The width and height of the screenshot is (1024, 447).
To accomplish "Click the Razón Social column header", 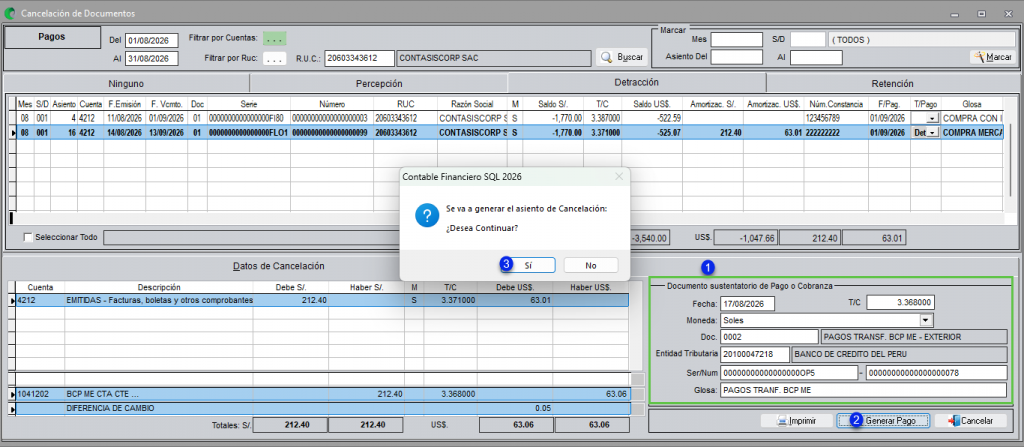I will (x=470, y=104).
